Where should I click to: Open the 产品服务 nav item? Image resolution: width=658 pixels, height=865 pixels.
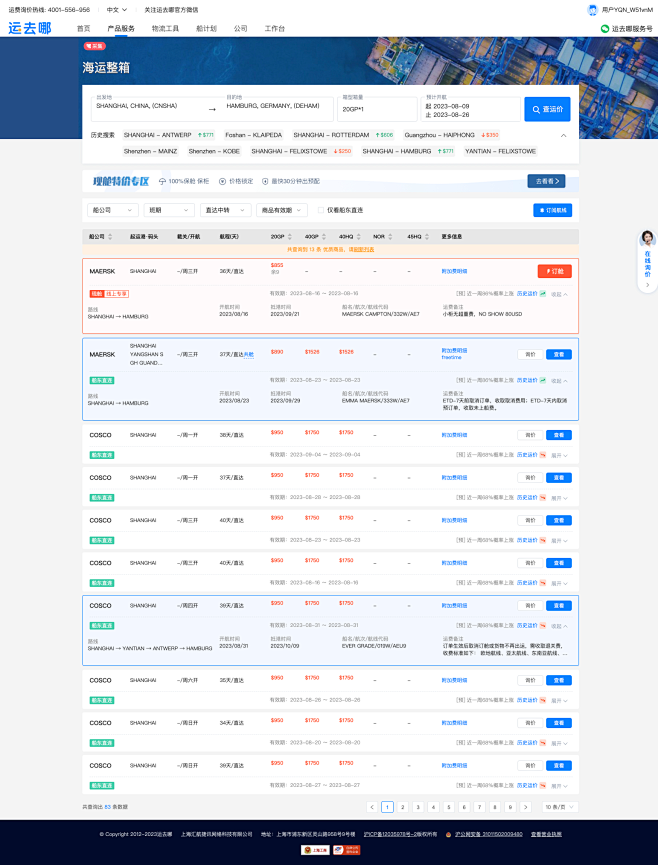[x=121, y=29]
